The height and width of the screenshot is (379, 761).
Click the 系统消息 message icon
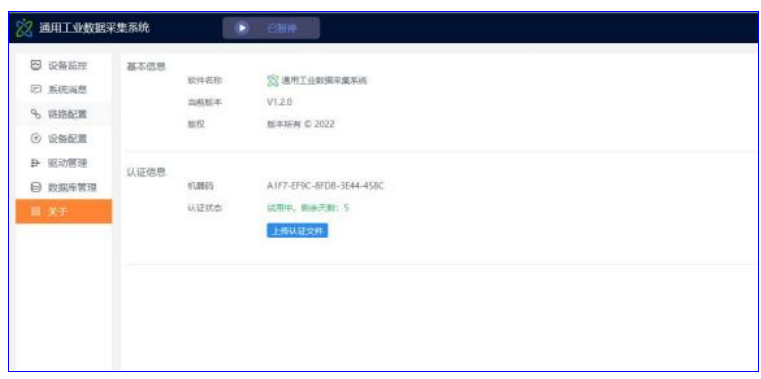36,89
